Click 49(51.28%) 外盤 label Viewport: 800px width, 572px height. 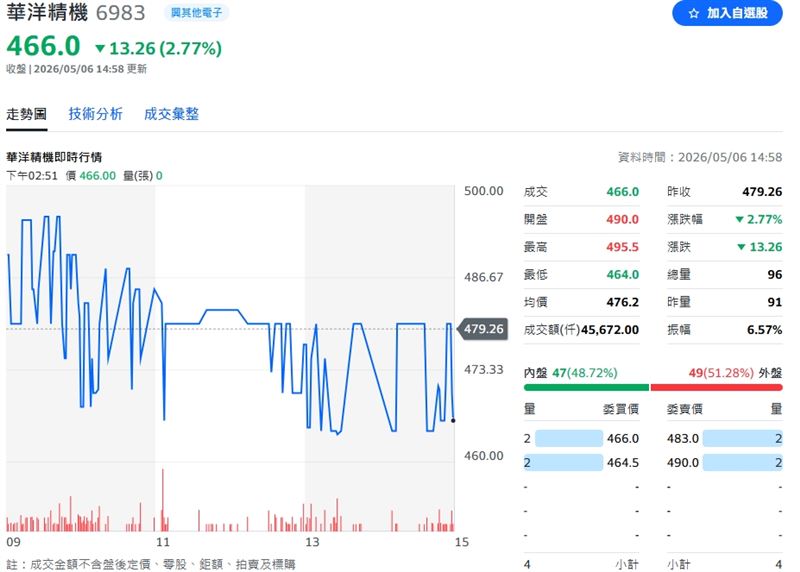[735, 373]
